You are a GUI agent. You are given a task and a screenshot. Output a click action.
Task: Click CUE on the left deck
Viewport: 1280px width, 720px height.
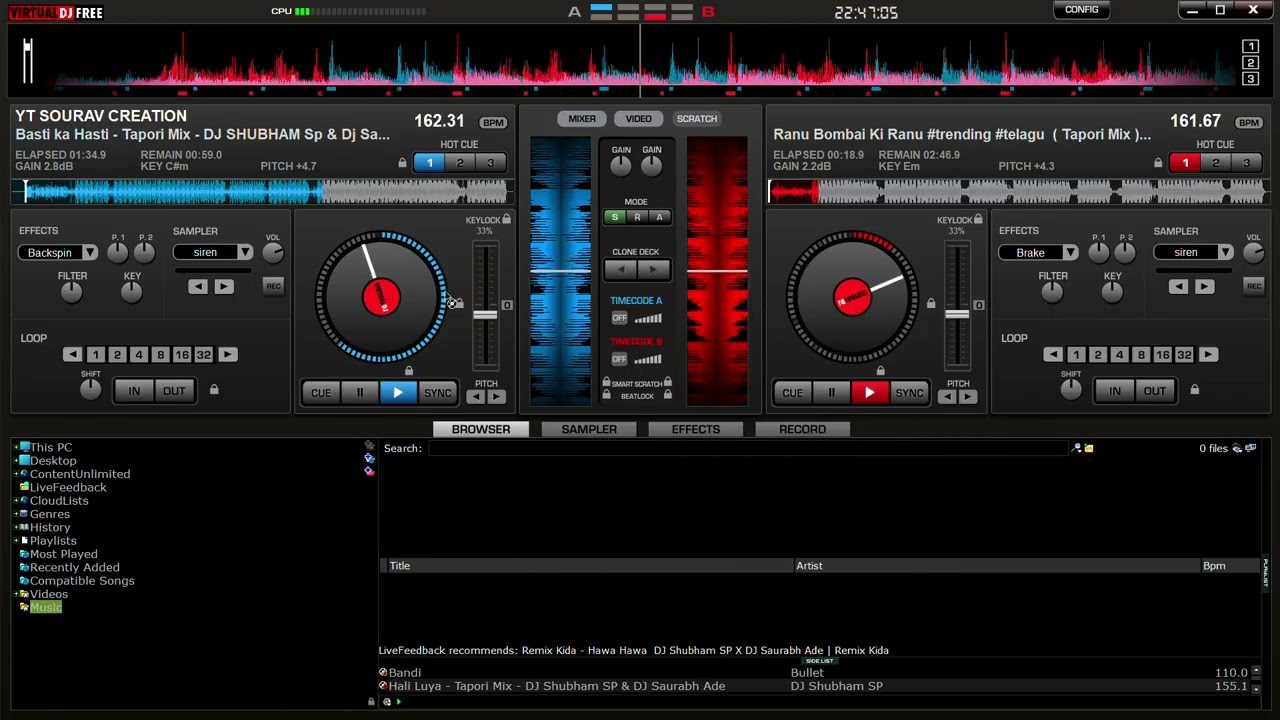(x=321, y=393)
